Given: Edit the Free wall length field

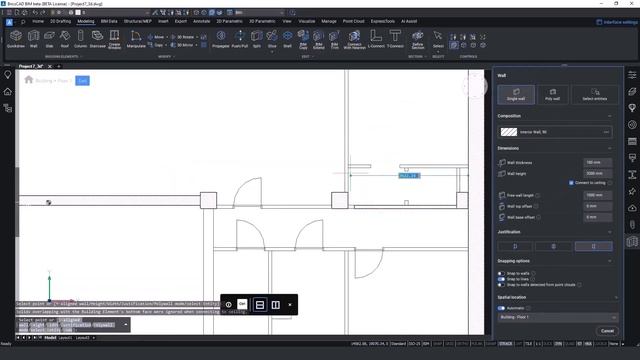Looking at the screenshot, I should pos(598,196).
